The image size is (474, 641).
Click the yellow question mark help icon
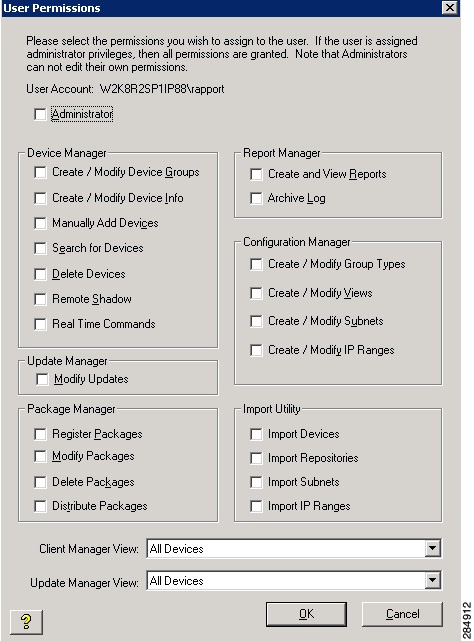[x=26, y=622]
